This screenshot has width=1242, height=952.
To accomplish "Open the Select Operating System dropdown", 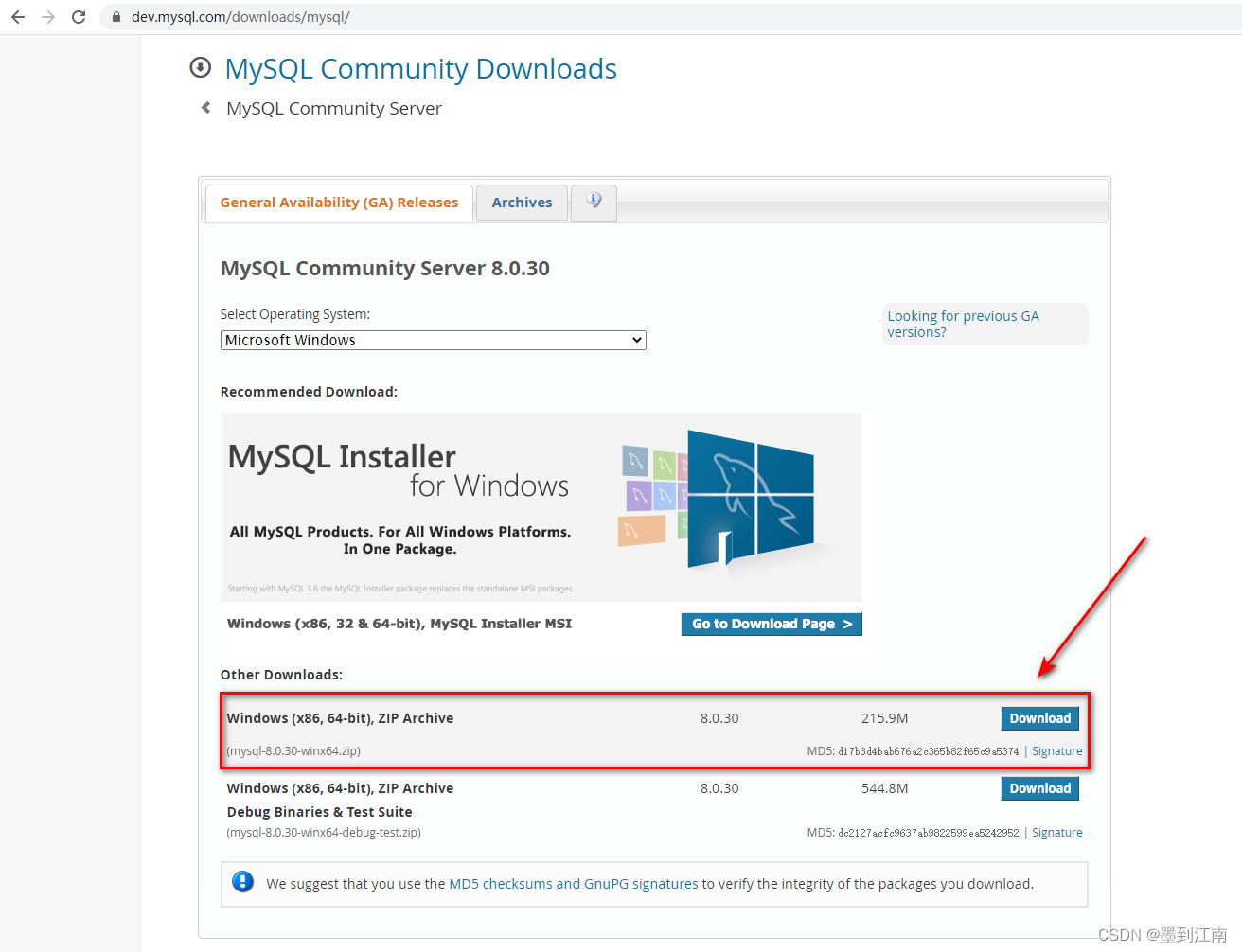I will pos(433,340).
